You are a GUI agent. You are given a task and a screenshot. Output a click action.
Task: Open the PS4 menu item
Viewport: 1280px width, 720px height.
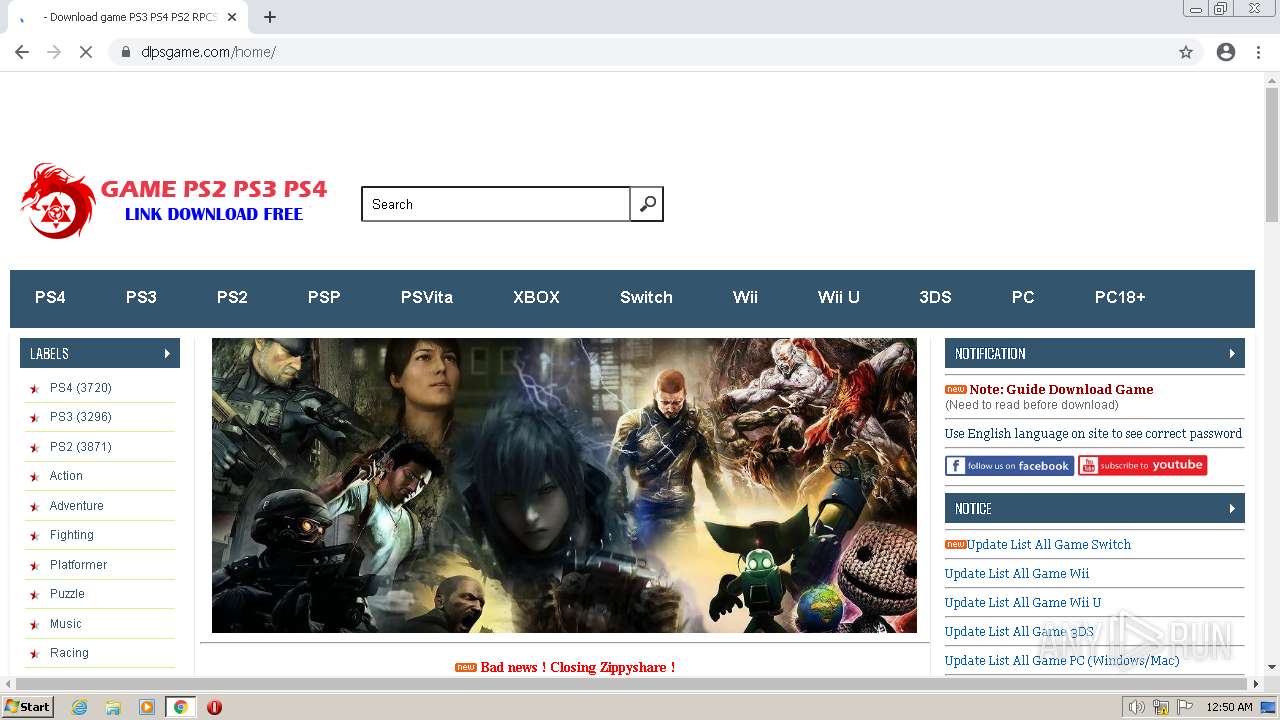click(50, 297)
